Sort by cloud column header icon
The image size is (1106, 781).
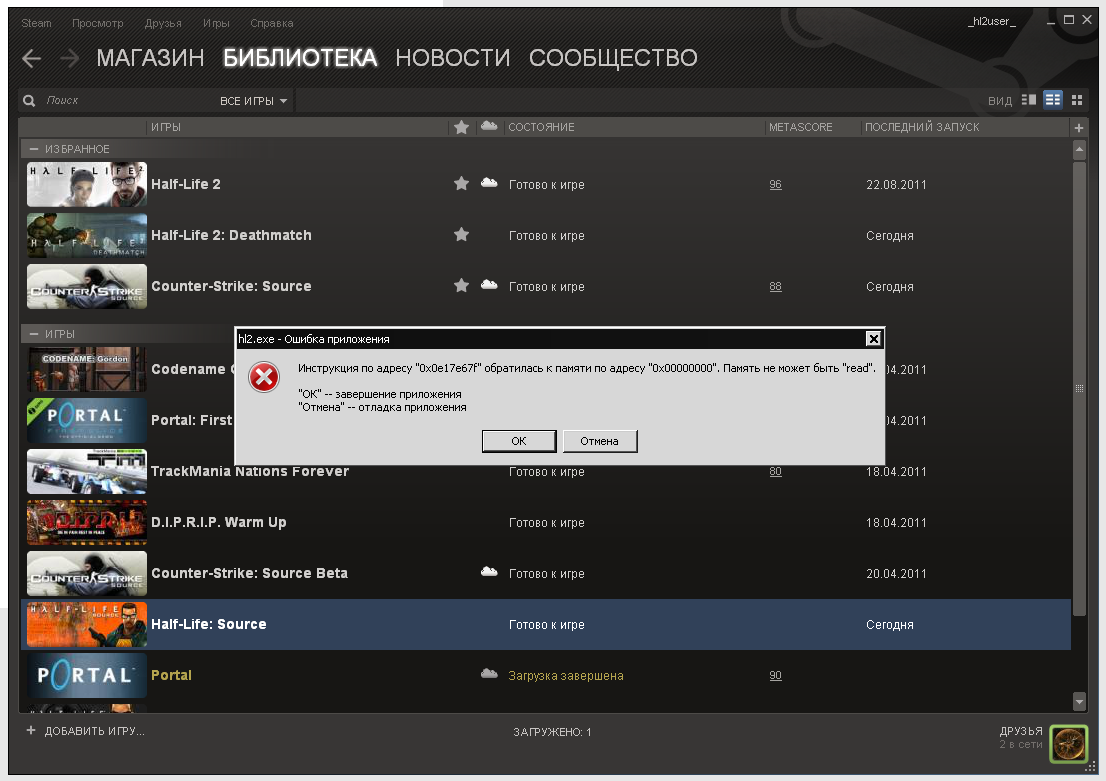pyautogui.click(x=489, y=126)
